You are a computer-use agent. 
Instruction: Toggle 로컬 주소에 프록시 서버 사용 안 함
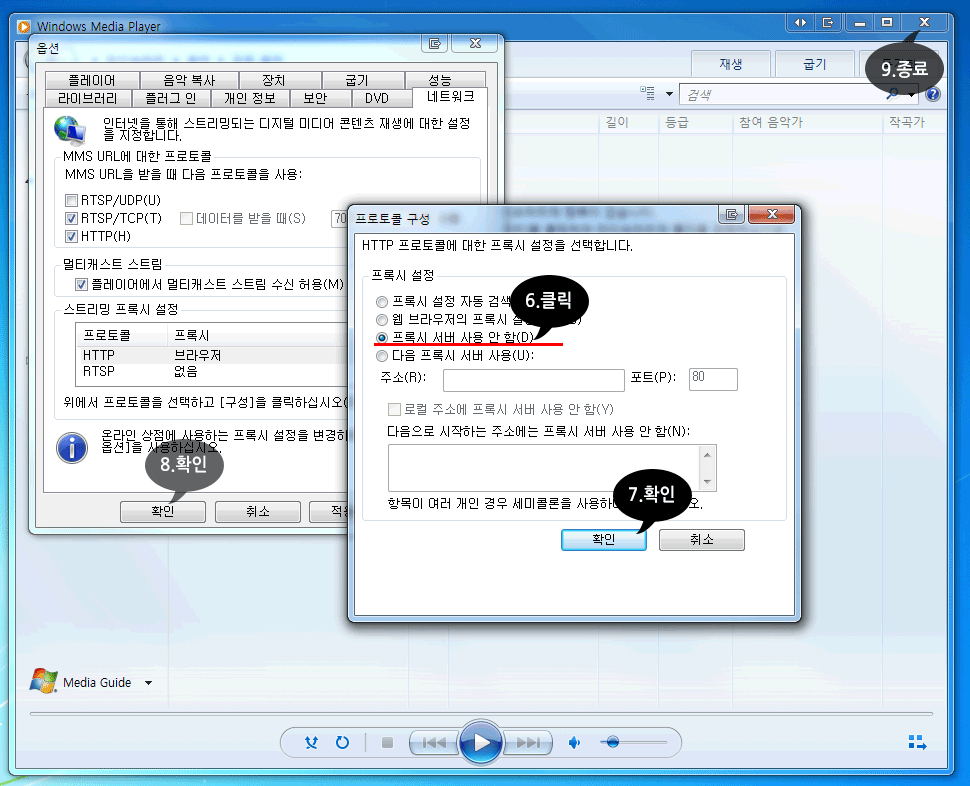pyautogui.click(x=394, y=409)
